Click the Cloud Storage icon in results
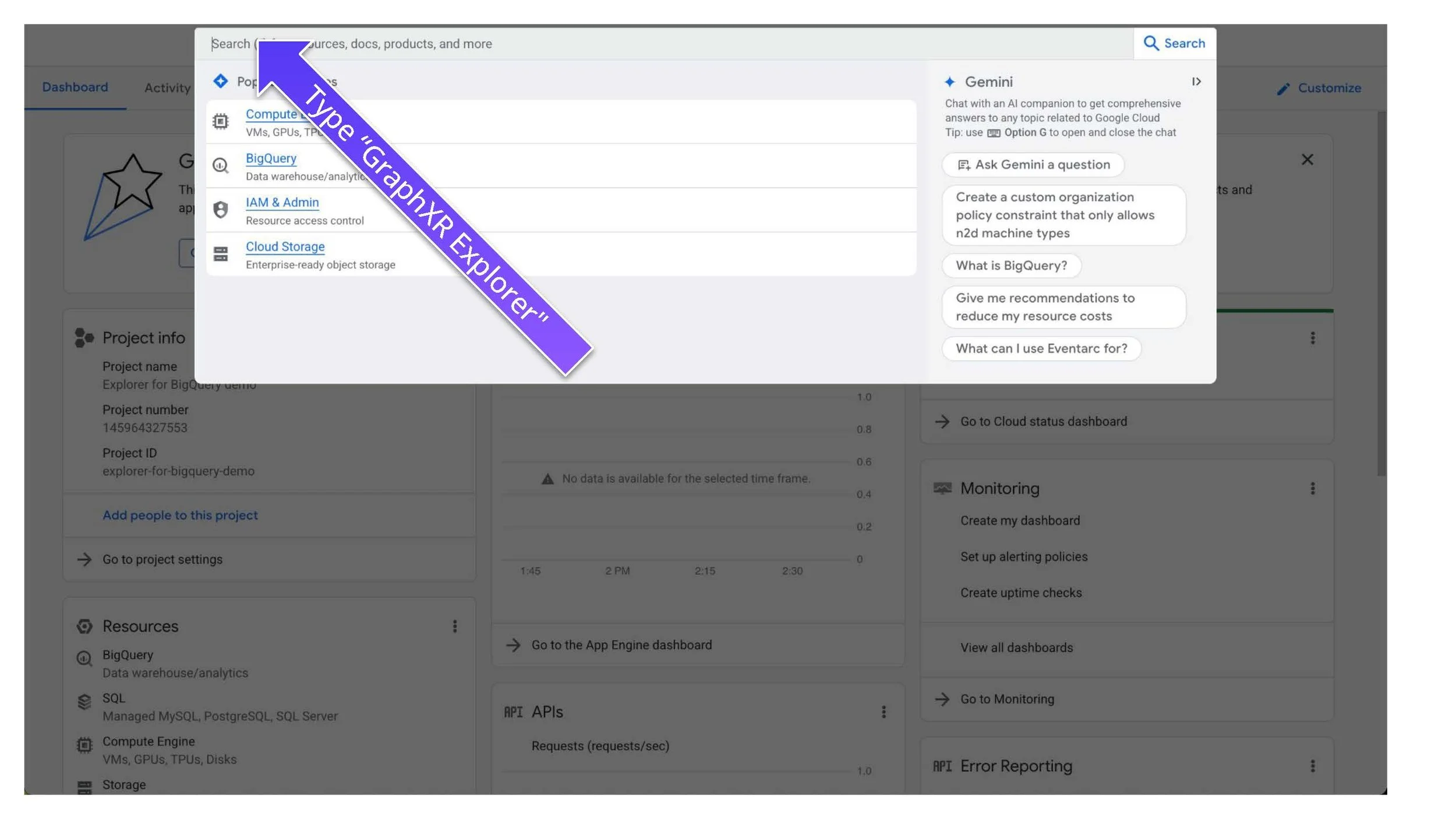Viewport: 1456px width, 819px height. click(x=220, y=254)
